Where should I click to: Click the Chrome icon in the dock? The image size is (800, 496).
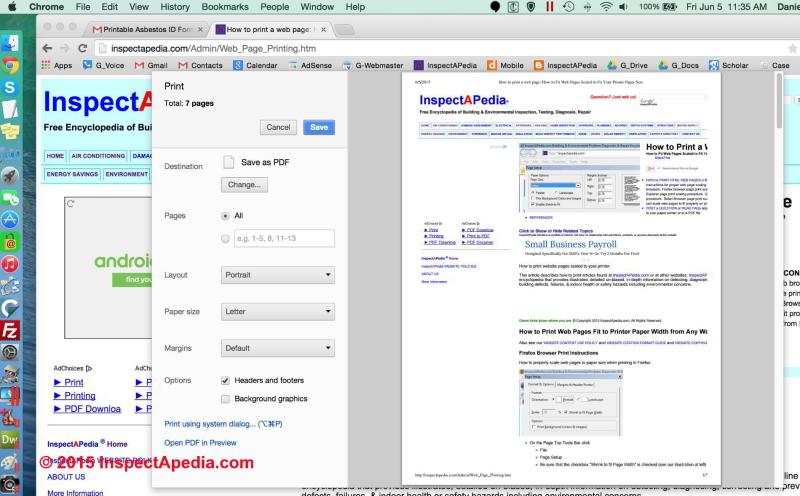tap(10, 65)
